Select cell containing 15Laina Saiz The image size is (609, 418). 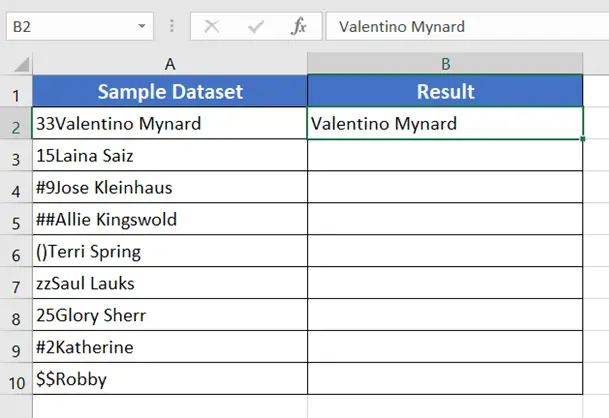170,155
